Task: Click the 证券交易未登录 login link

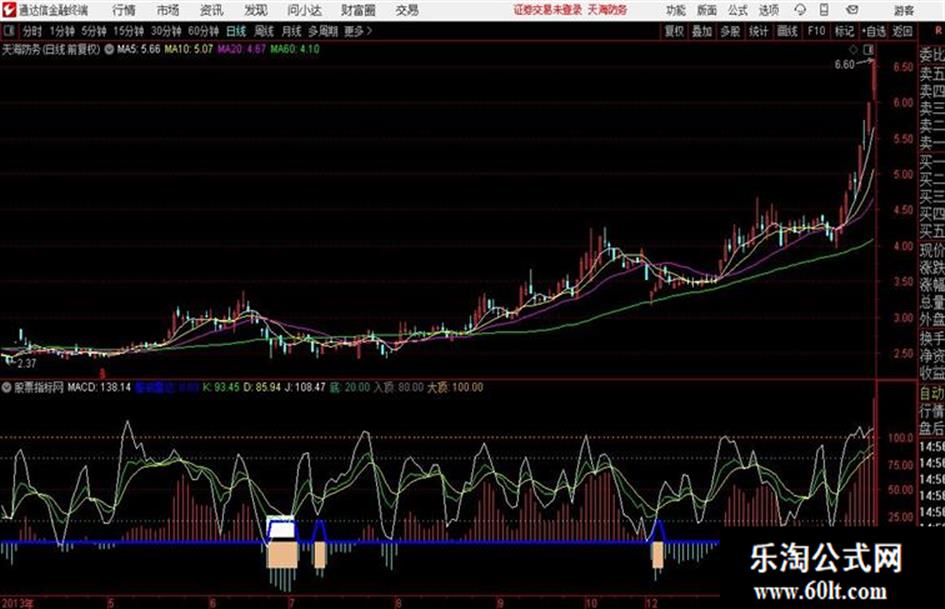Action: pyautogui.click(x=548, y=10)
